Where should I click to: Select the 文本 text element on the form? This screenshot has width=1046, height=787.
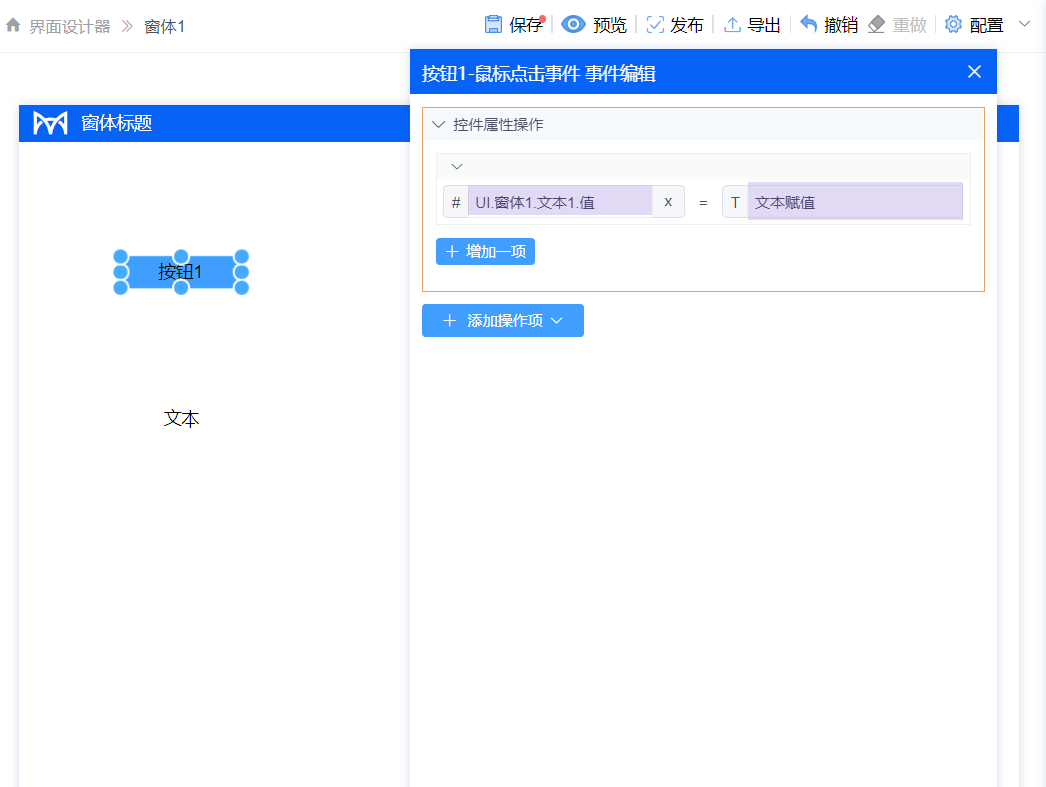tap(181, 418)
